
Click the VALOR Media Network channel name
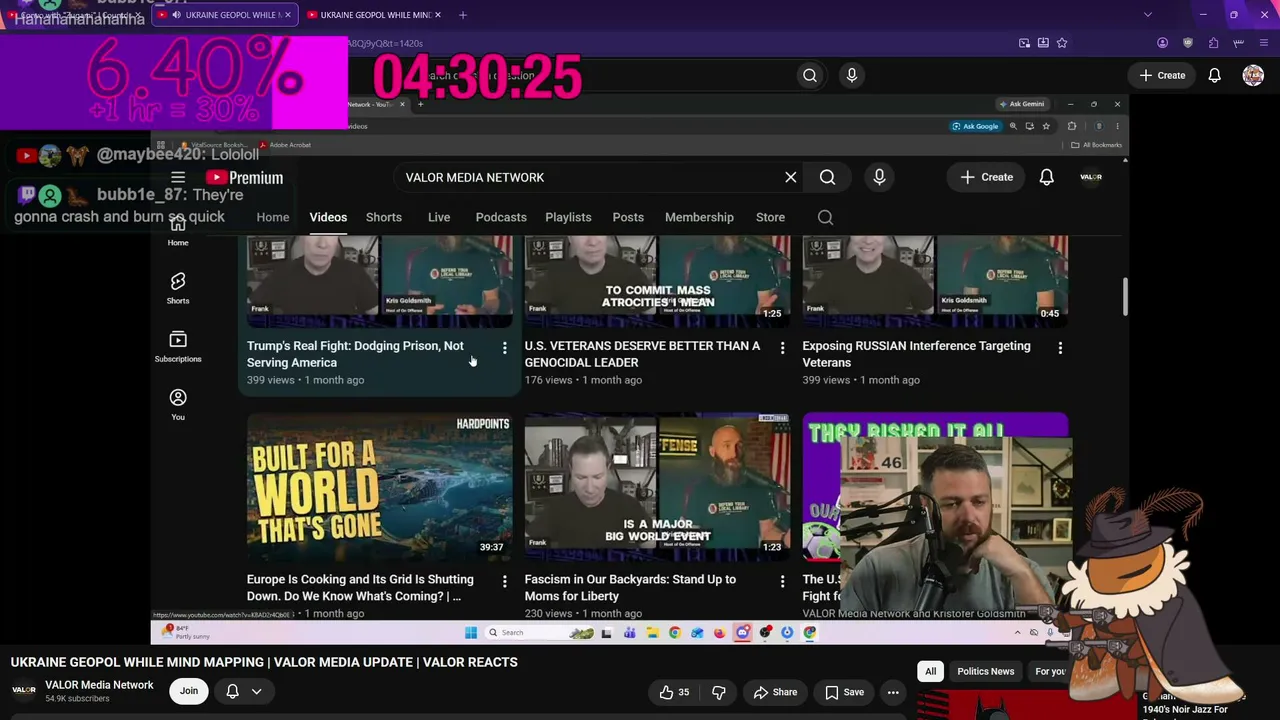[x=99, y=685]
